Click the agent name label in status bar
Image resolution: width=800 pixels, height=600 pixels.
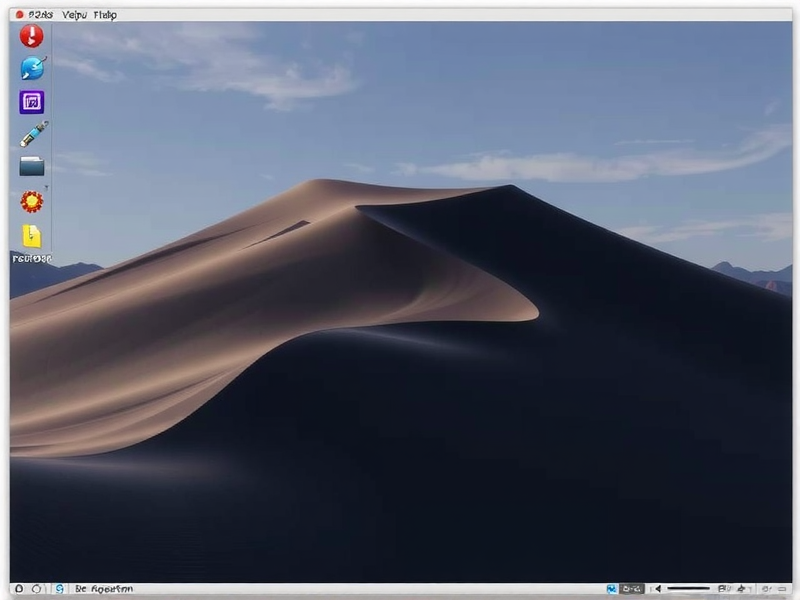pos(102,589)
